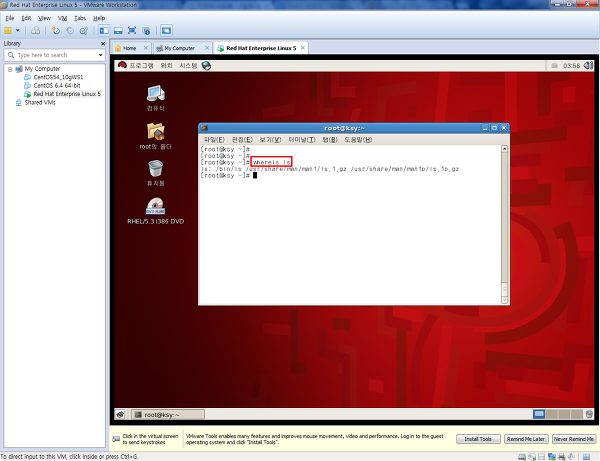Select the trash desktop icon

156,173
